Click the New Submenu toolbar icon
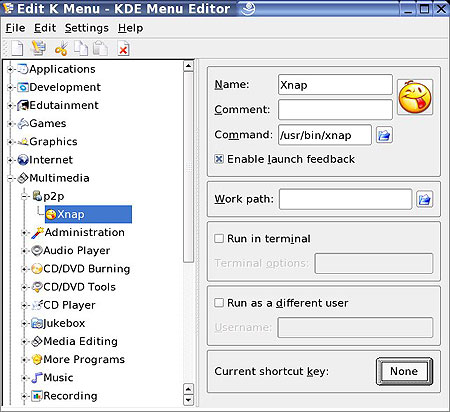This screenshot has width=450, height=412. (38, 48)
